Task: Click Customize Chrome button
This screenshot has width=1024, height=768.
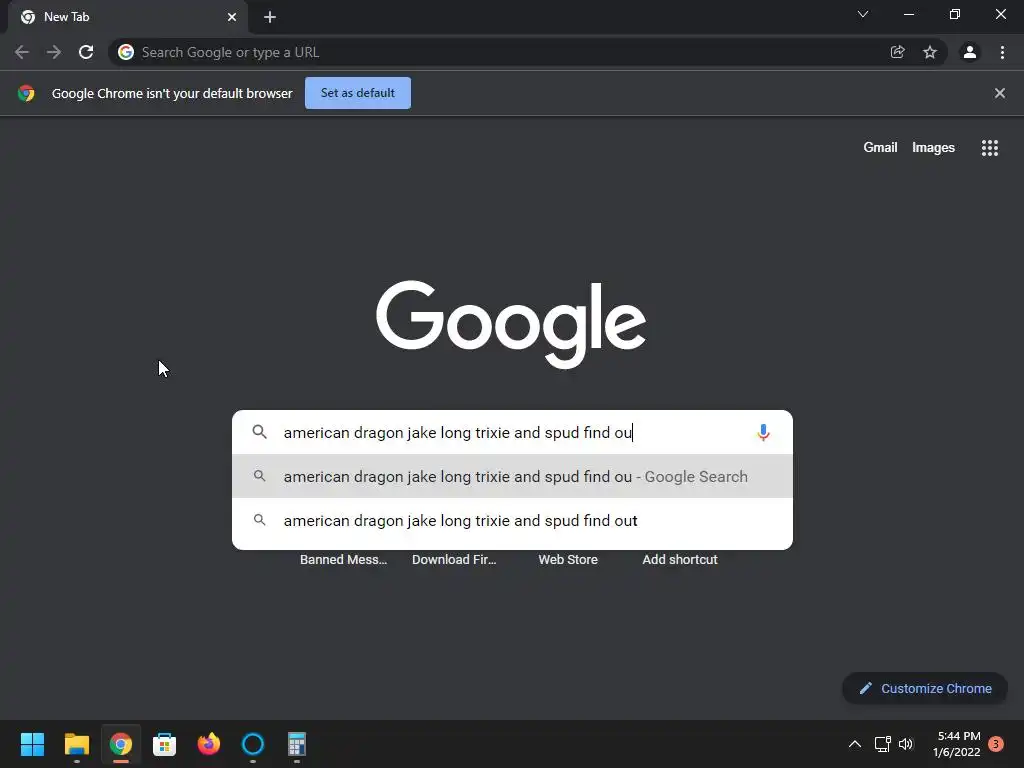Action: [x=925, y=688]
